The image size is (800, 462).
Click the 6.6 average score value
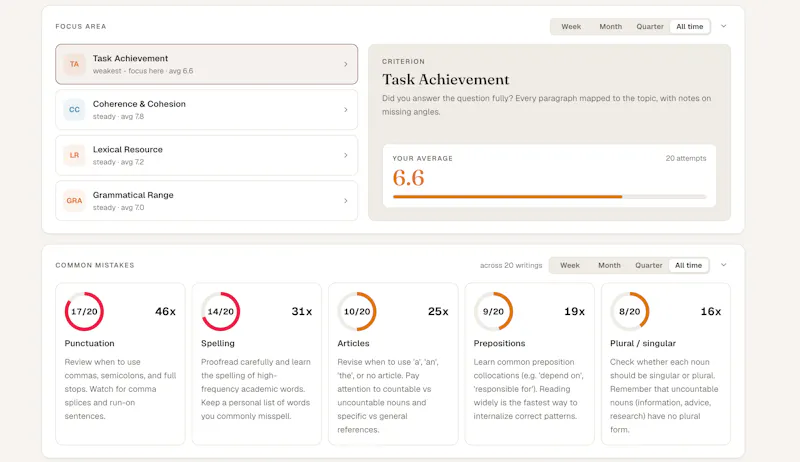pyautogui.click(x=408, y=178)
